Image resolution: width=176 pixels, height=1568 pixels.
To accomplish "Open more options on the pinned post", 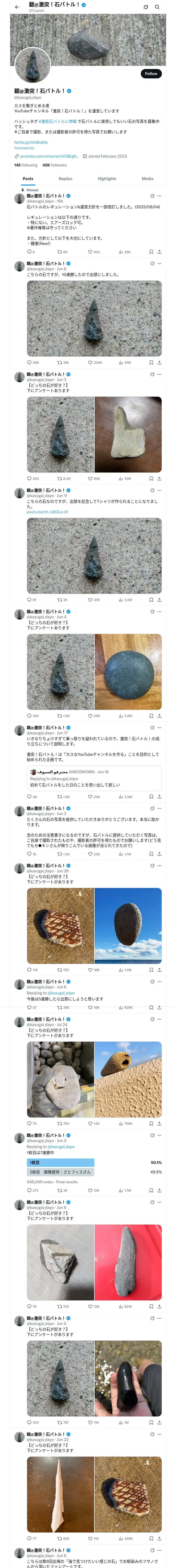I will 160,196.
